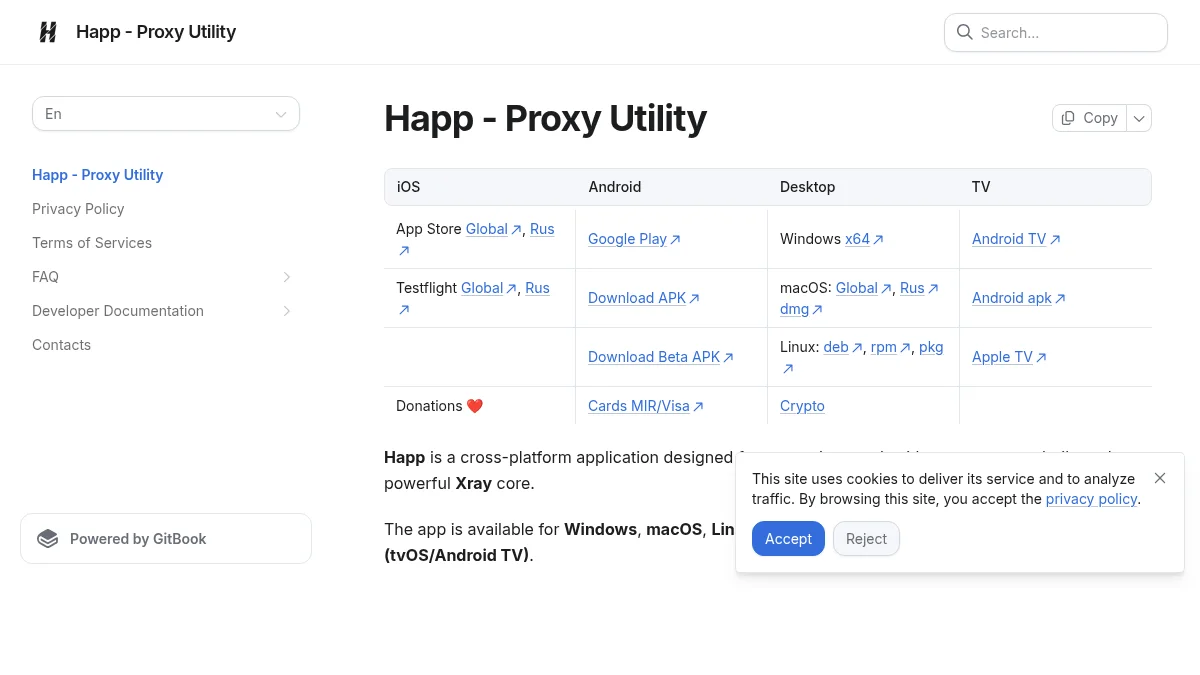
Task: Click the Happ logo icon in header
Action: pos(48,32)
